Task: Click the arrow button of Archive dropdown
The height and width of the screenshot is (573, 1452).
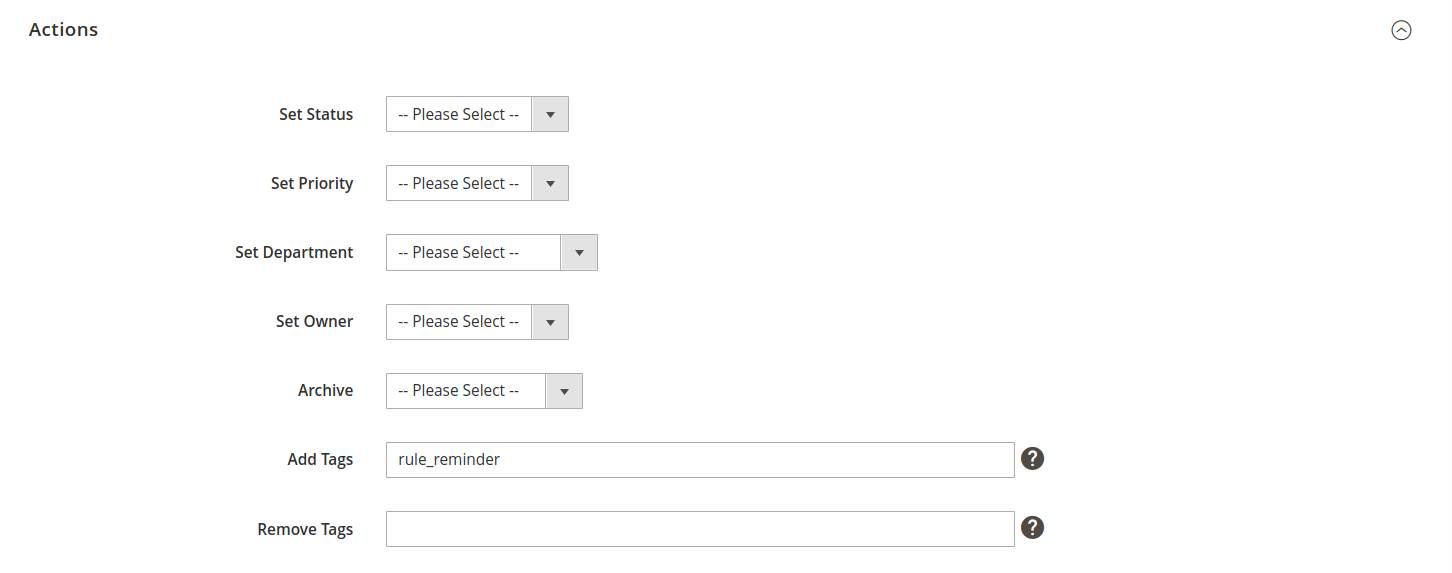Action: (x=564, y=390)
